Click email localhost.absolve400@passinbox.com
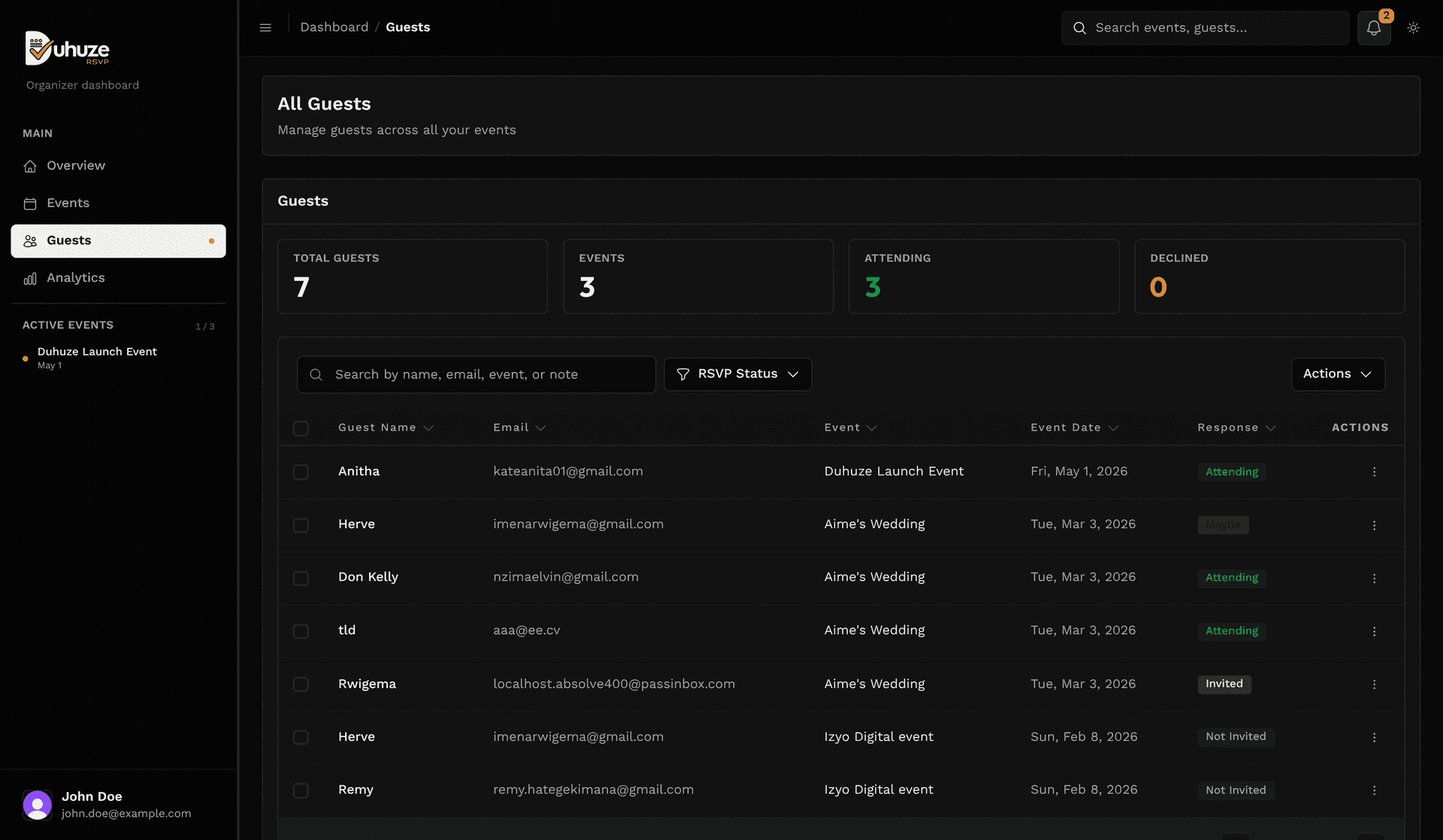This screenshot has width=1443, height=840. (614, 684)
